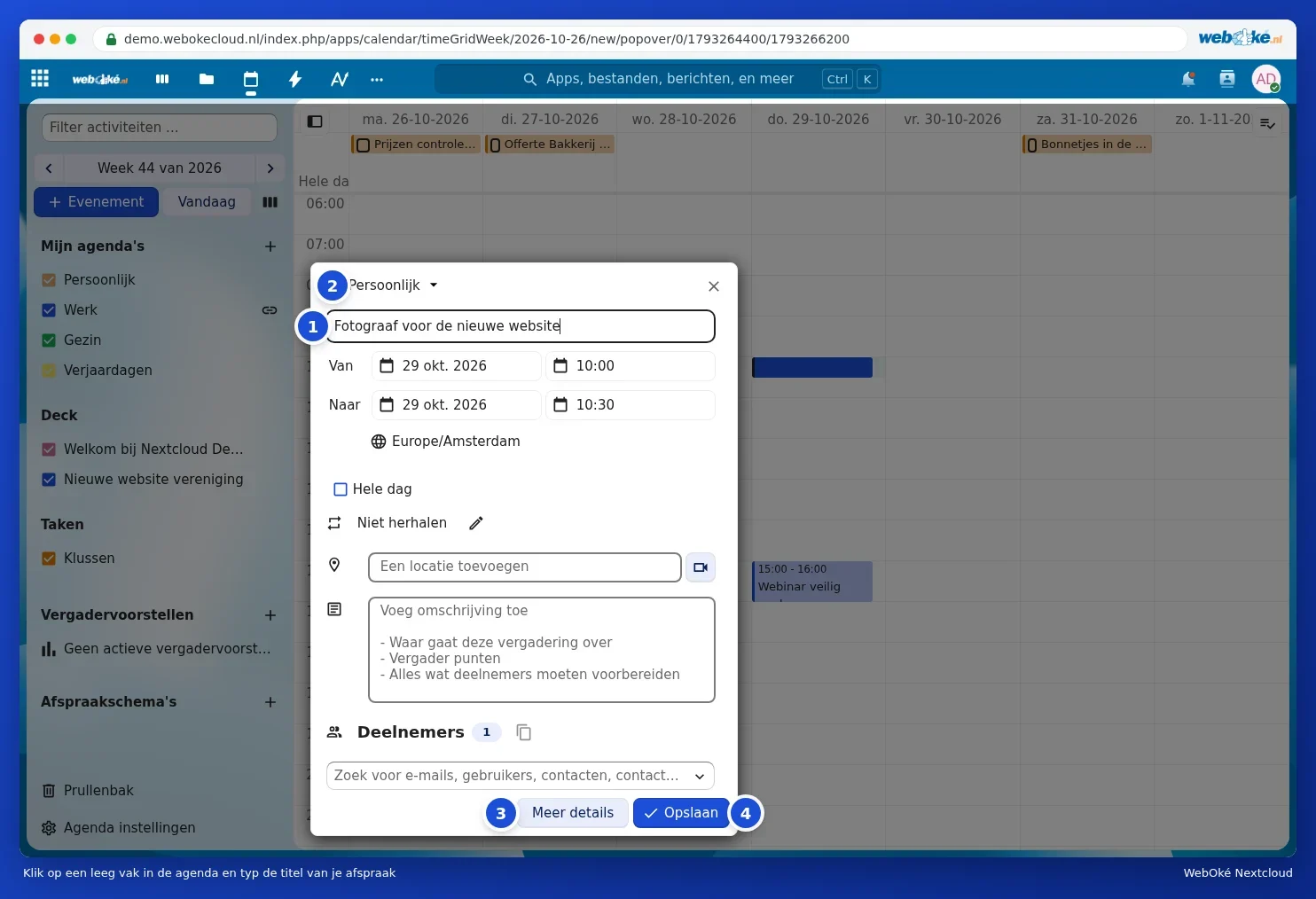Toggle the Werk calendar checkbox
This screenshot has height=899, width=1316.
[49, 310]
